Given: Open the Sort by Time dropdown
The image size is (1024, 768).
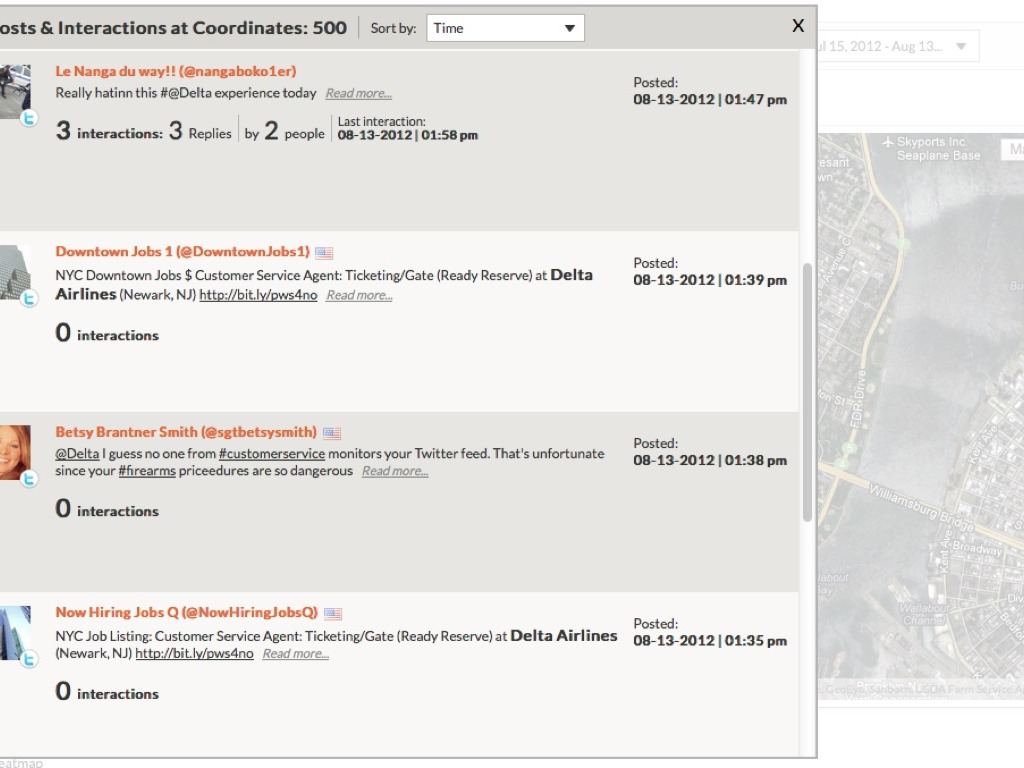Looking at the screenshot, I should 505,28.
